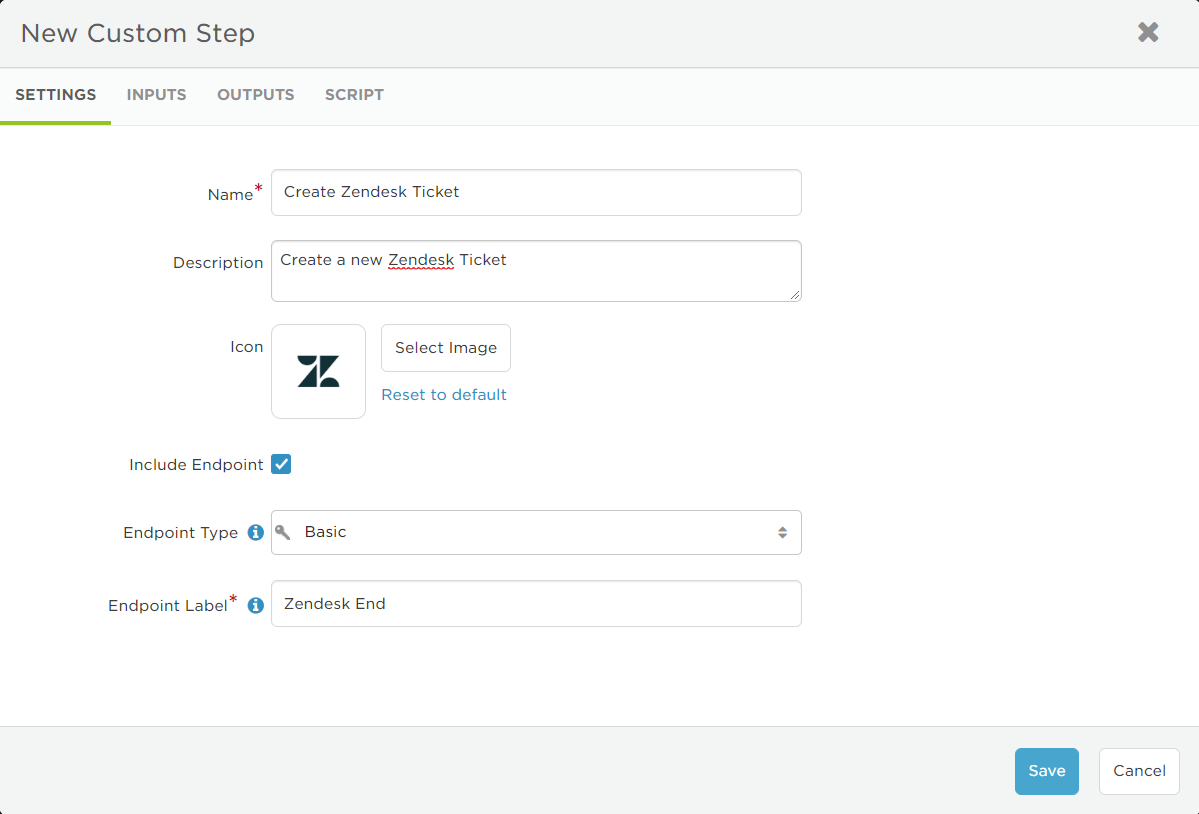Click the Endpoint Type dropdown arrows
1199x814 pixels.
point(782,533)
